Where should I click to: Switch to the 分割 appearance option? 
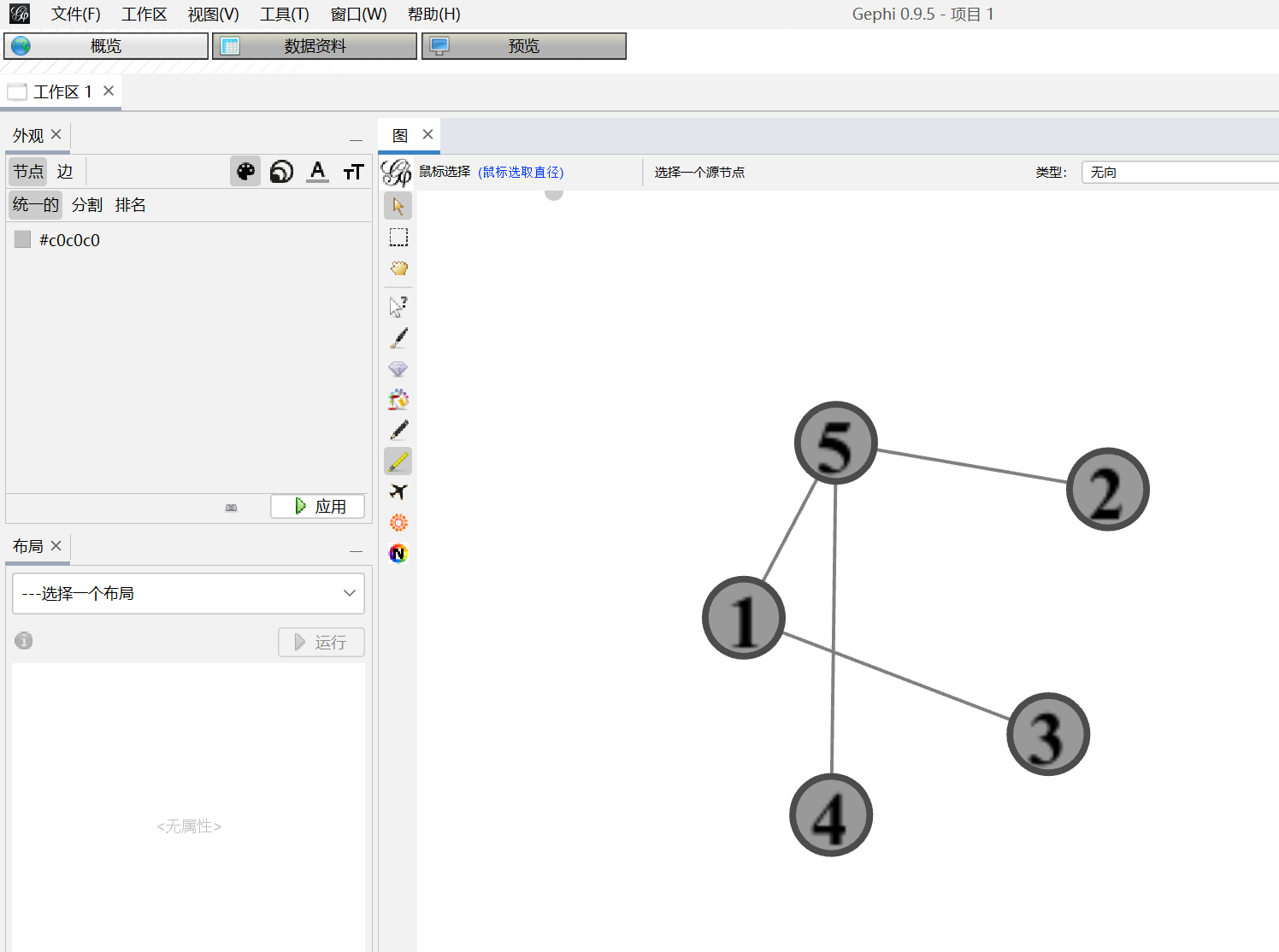point(87,205)
